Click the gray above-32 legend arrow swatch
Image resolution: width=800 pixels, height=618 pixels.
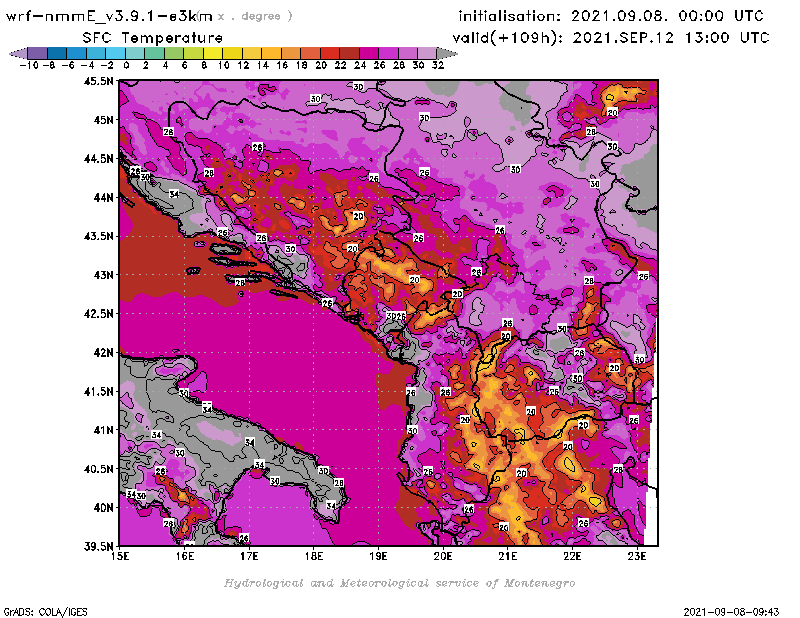tap(447, 53)
